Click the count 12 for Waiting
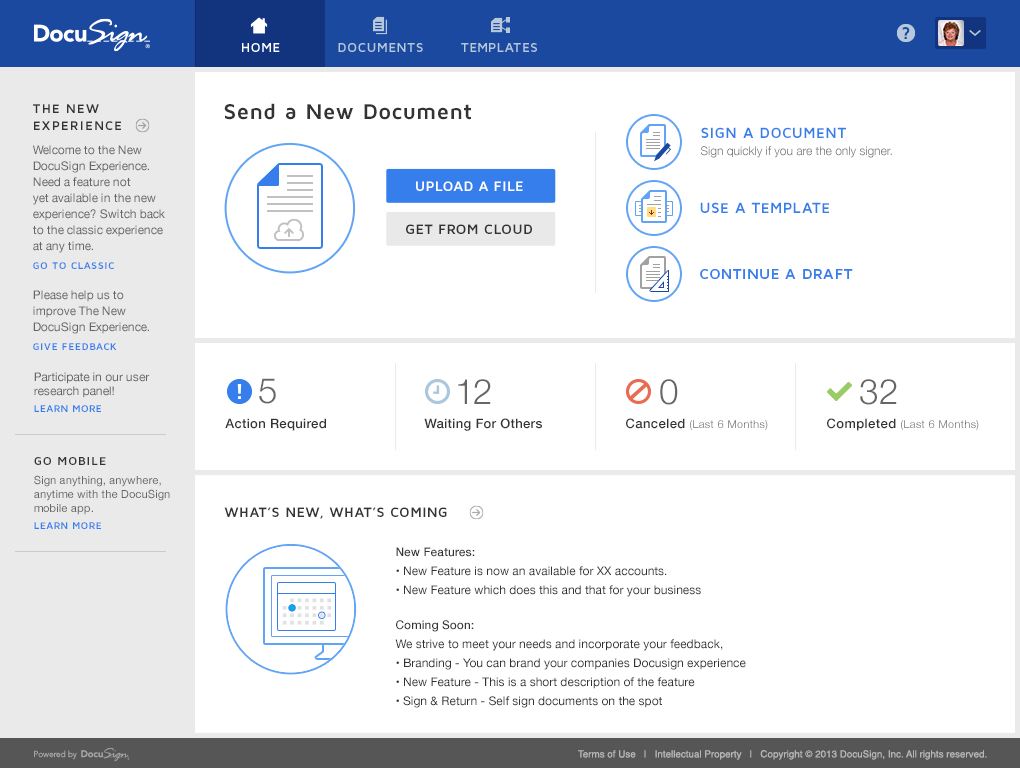The height and width of the screenshot is (768, 1020). pos(474,392)
